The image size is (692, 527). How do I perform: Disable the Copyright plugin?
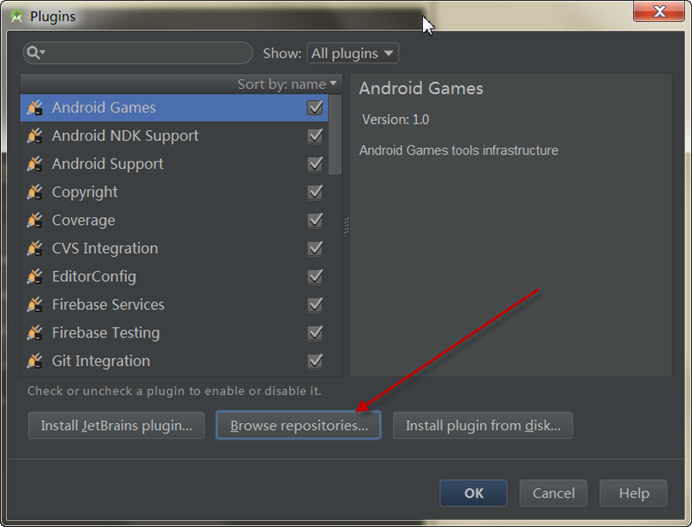point(315,192)
